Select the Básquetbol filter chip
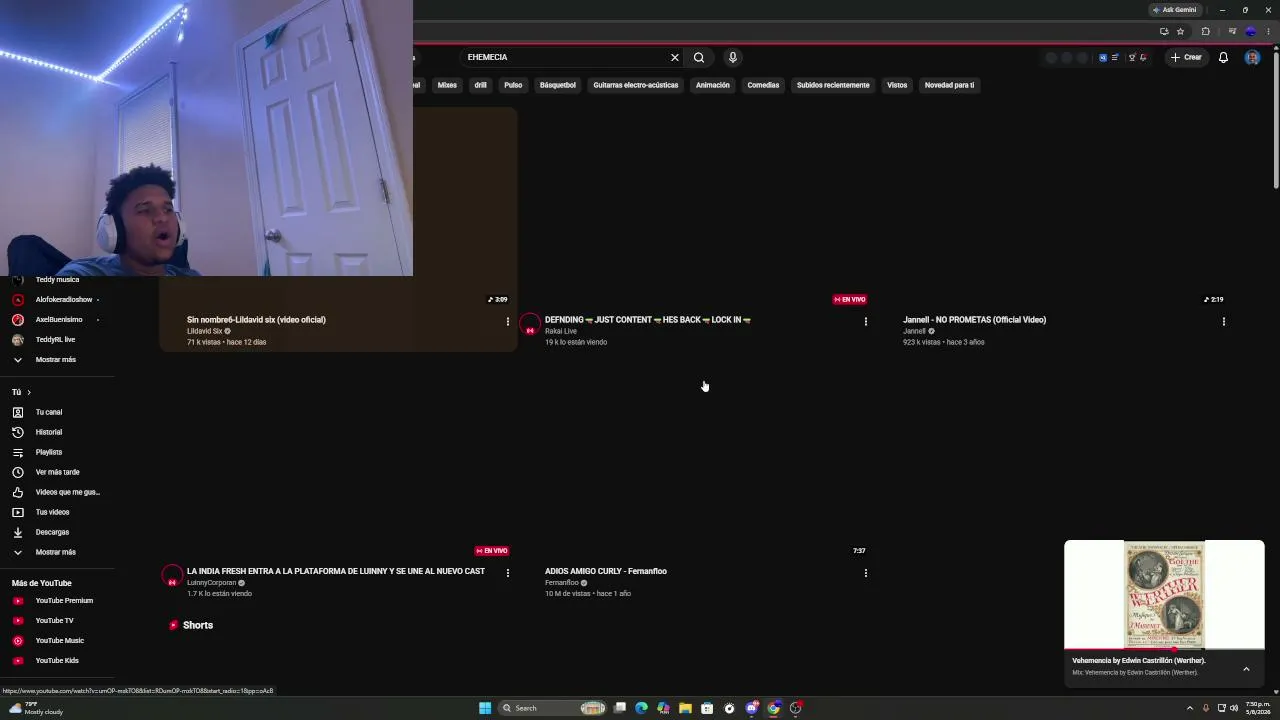Screen dimensions: 1280x720 point(558,85)
